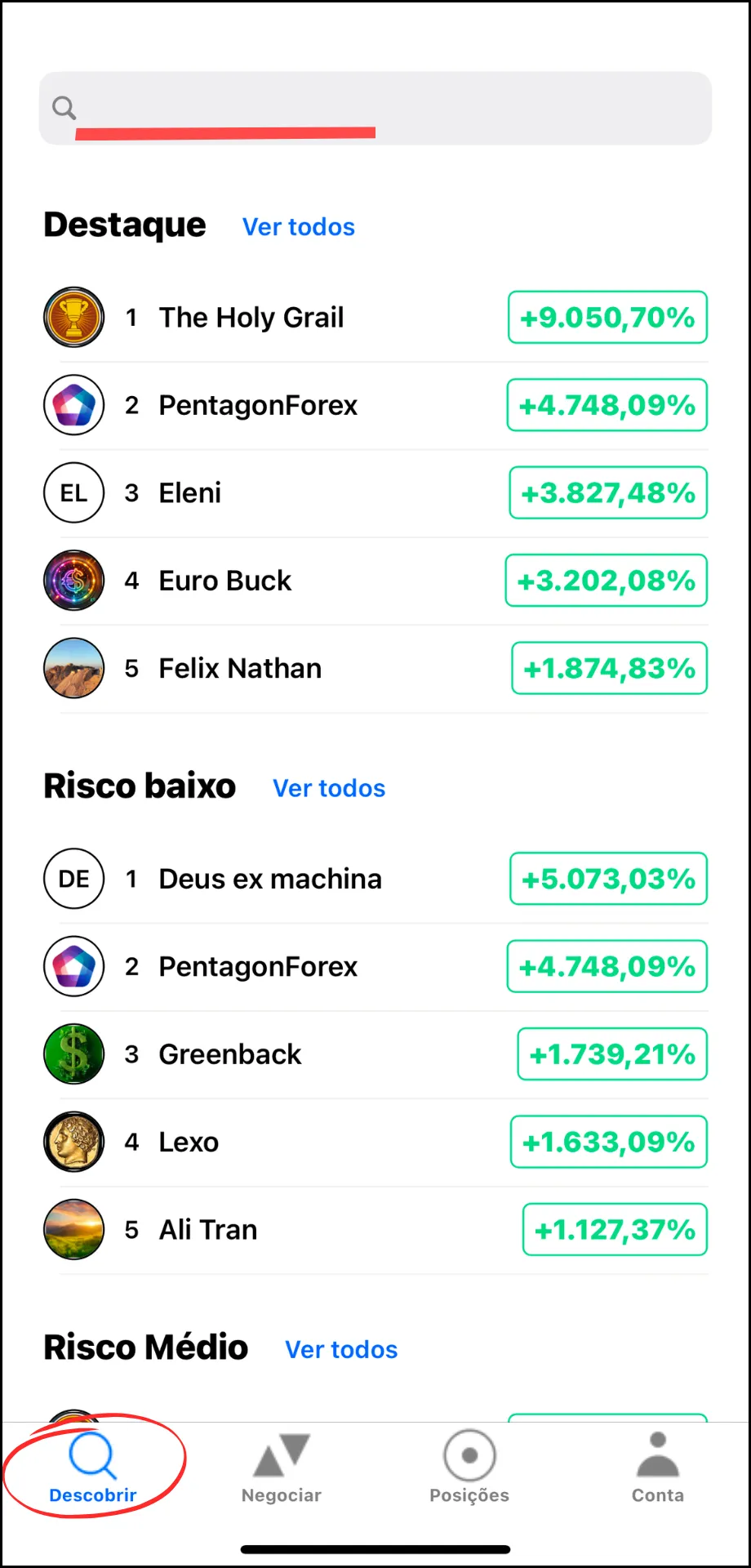Open Ver todos next to Risco Médio
Screen dimensions: 751x1568
(341, 1349)
